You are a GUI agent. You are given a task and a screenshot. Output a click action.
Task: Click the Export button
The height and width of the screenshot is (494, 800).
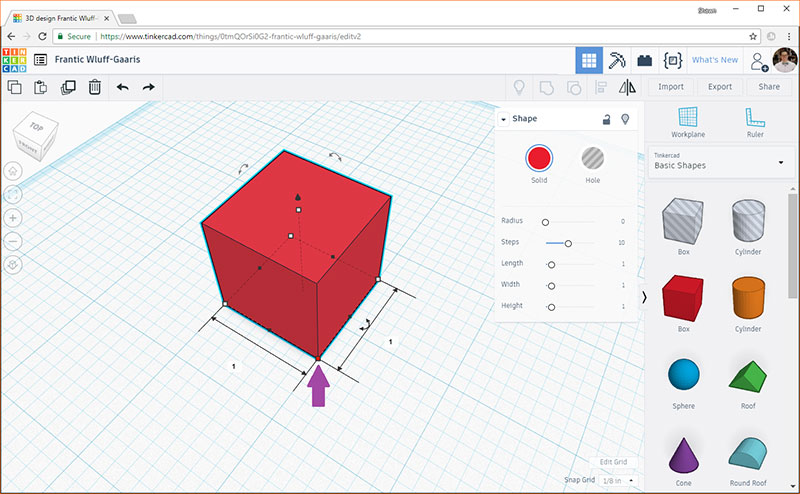(720, 87)
